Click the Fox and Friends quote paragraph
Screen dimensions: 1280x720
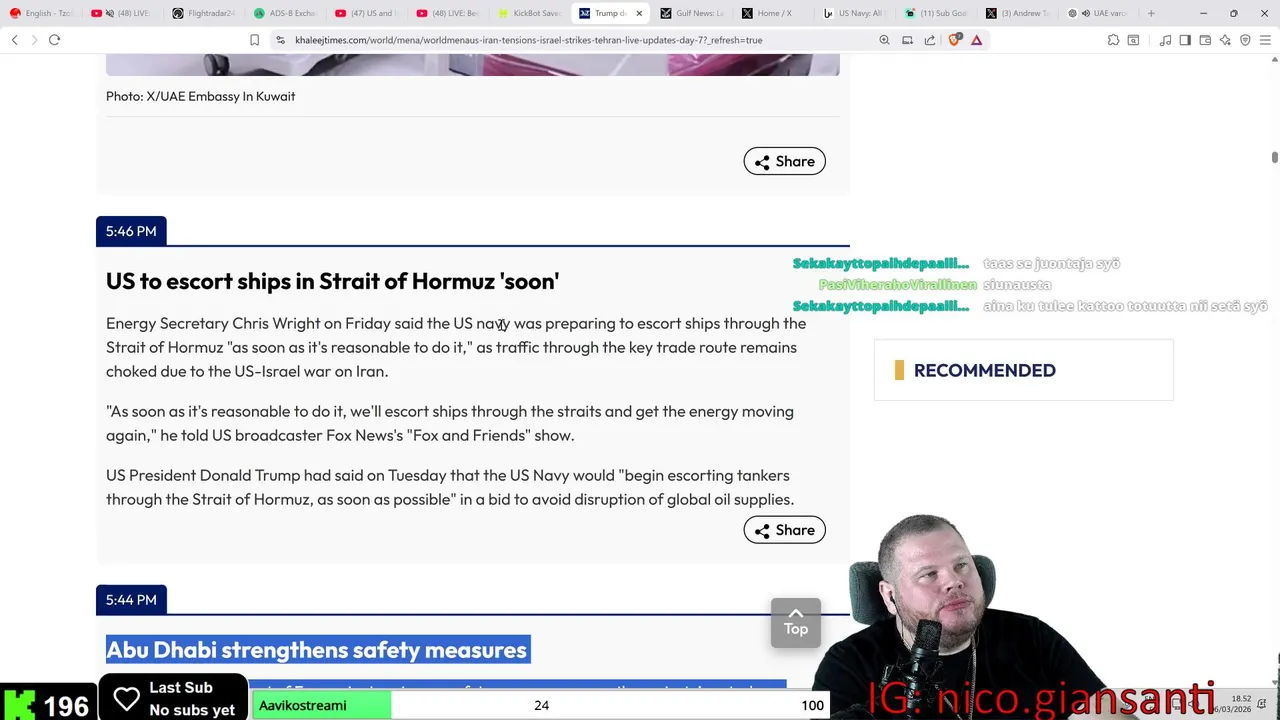(x=450, y=423)
